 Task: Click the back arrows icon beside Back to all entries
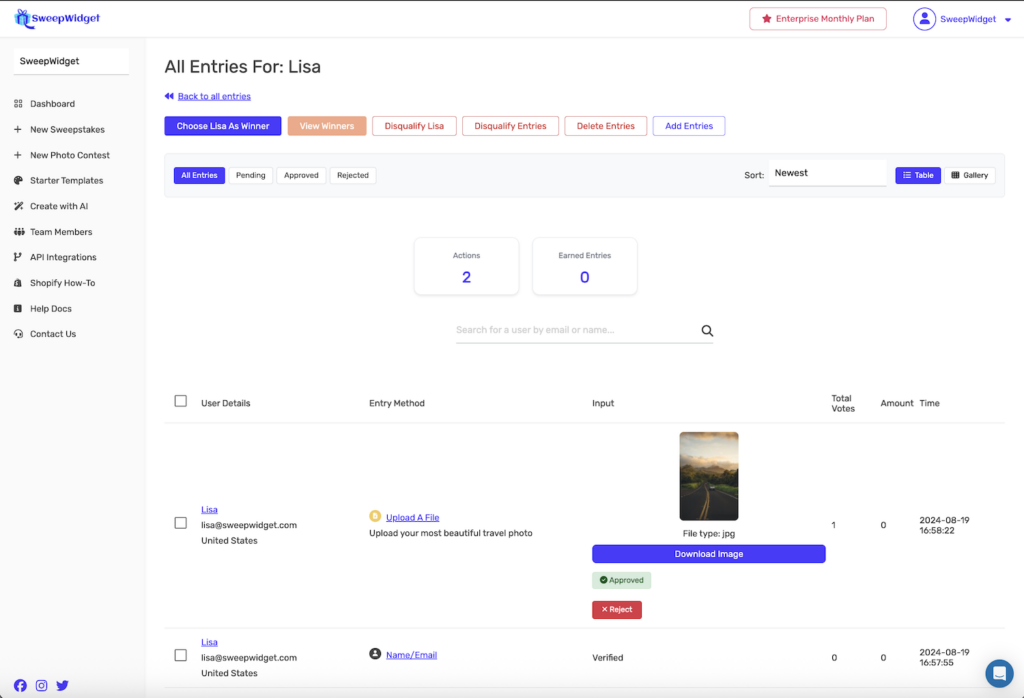coord(169,97)
